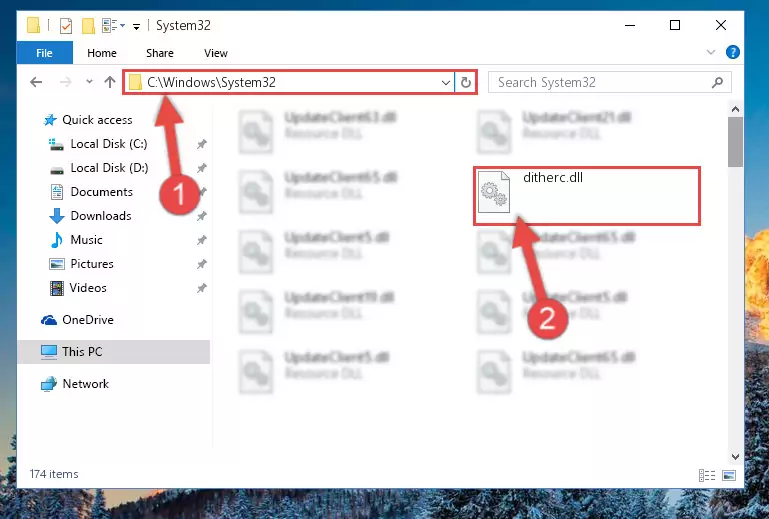Open Pictures in the sidebar
This screenshot has height=519, width=769.
click(81, 264)
